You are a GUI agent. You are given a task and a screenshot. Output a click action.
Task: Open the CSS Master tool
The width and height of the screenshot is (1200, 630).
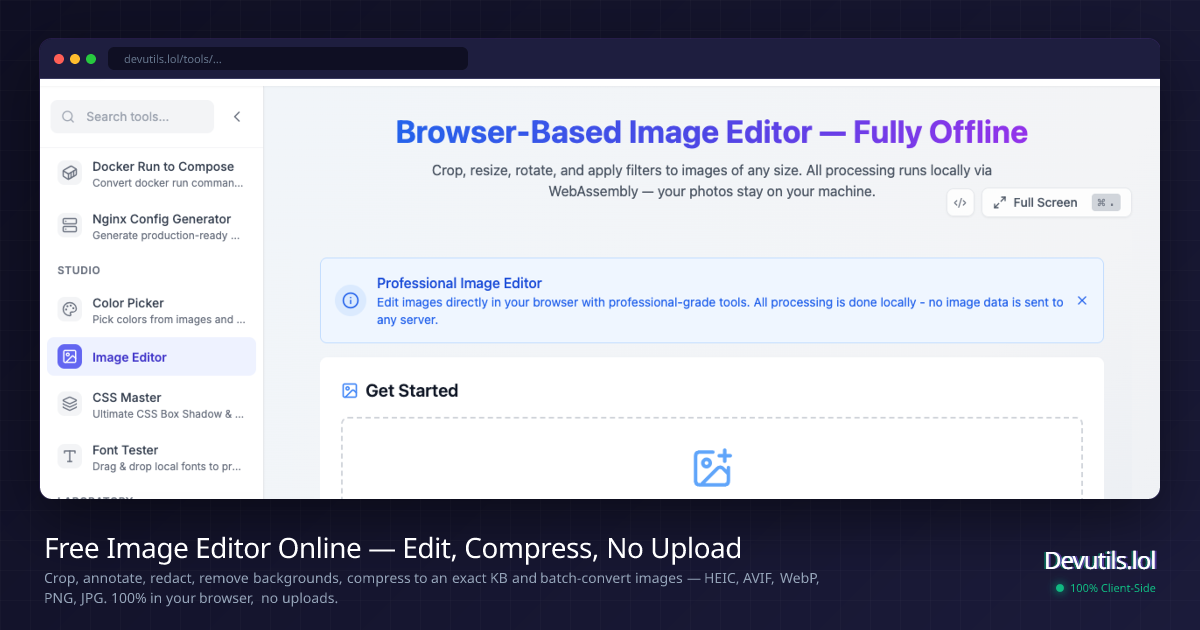point(151,405)
